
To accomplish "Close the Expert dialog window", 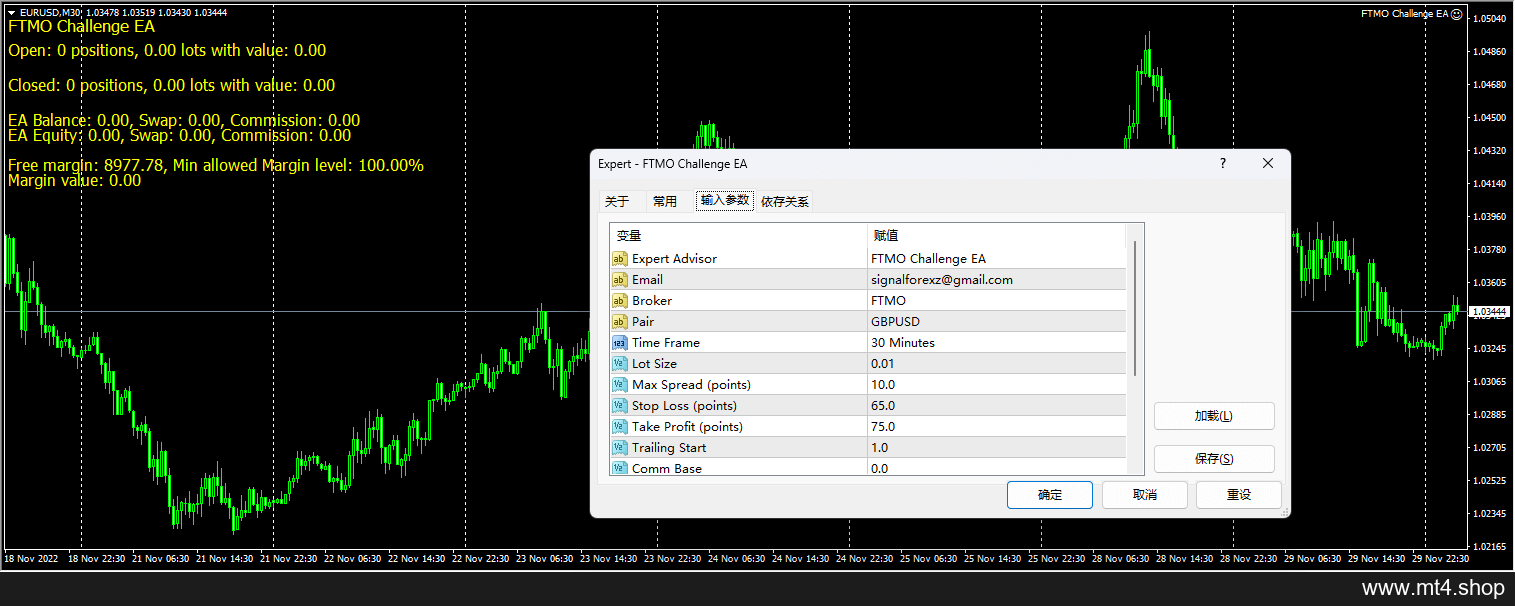I will click(1268, 163).
